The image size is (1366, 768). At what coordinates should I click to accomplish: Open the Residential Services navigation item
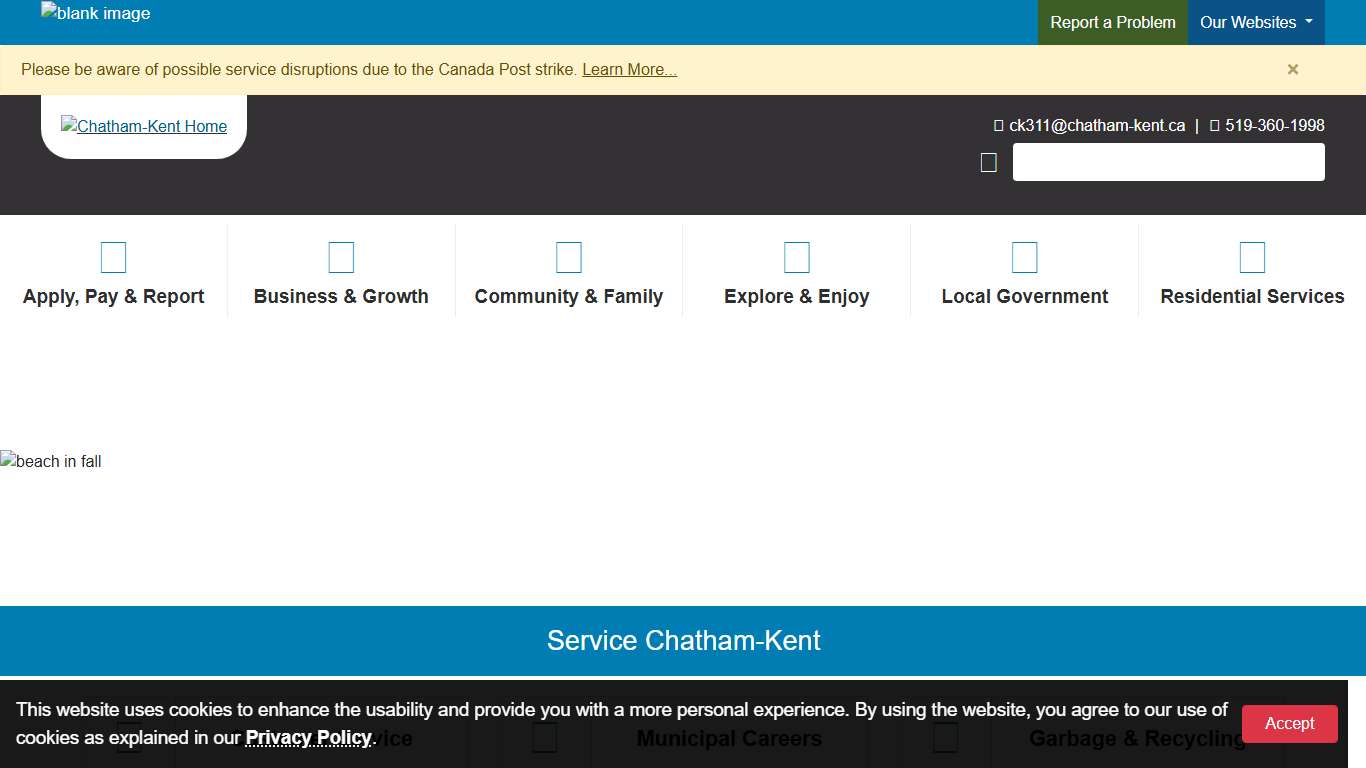click(x=1252, y=296)
